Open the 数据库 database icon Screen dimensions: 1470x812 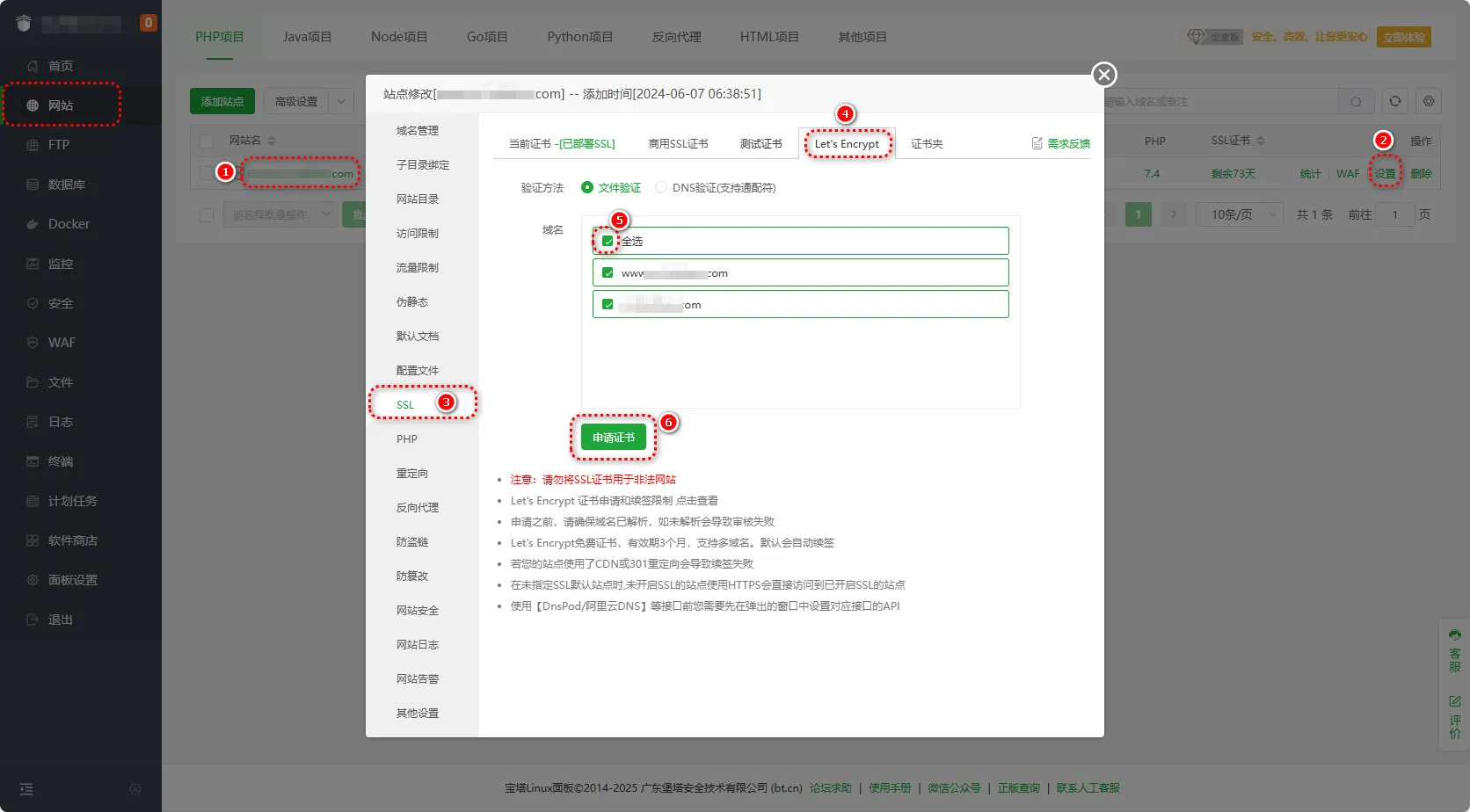click(33, 185)
